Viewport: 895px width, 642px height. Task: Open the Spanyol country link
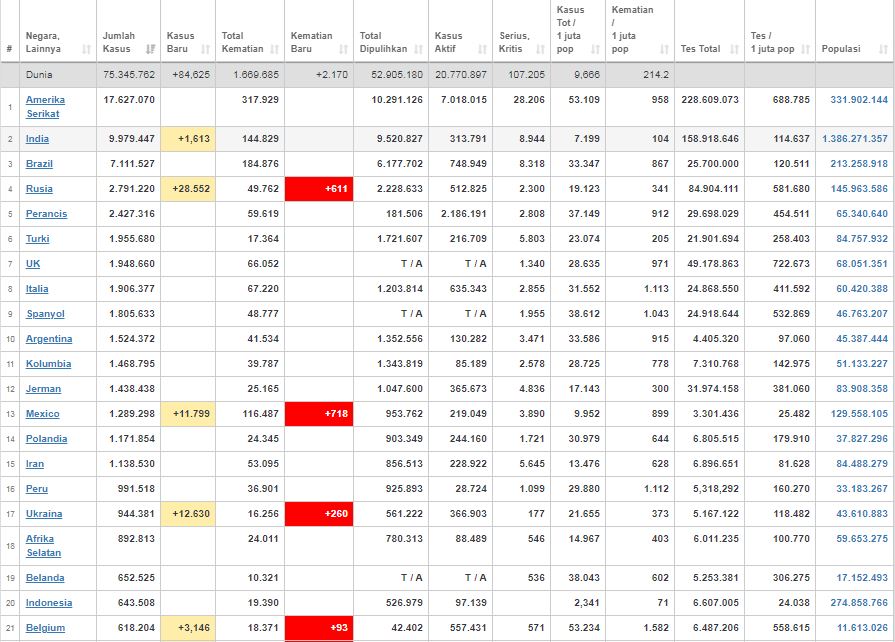(45, 314)
